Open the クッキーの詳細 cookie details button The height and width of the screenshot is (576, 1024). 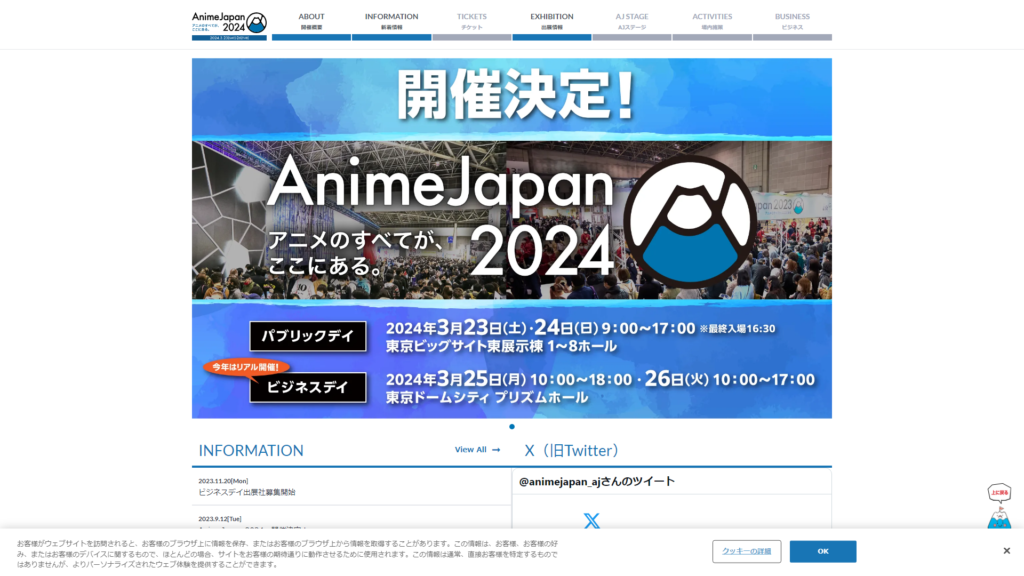pos(746,551)
